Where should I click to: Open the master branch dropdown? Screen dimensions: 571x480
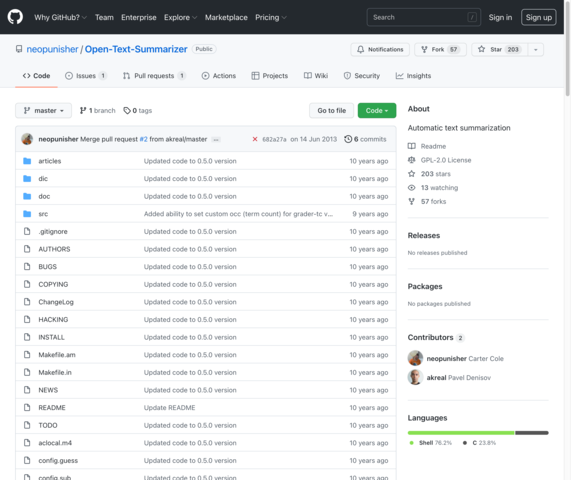43,110
